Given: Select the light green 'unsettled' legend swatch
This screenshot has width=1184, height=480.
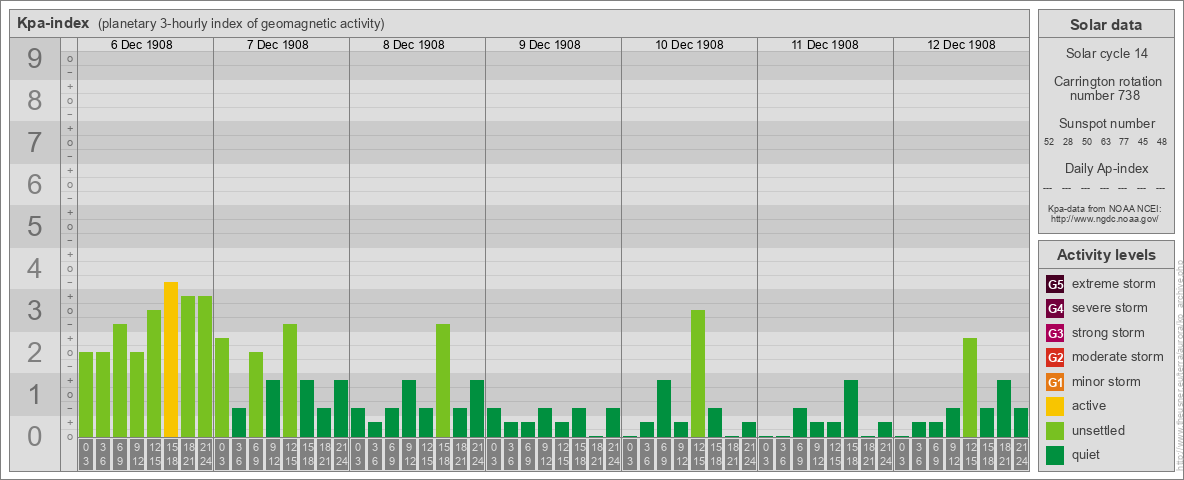Looking at the screenshot, I should point(1055,431).
